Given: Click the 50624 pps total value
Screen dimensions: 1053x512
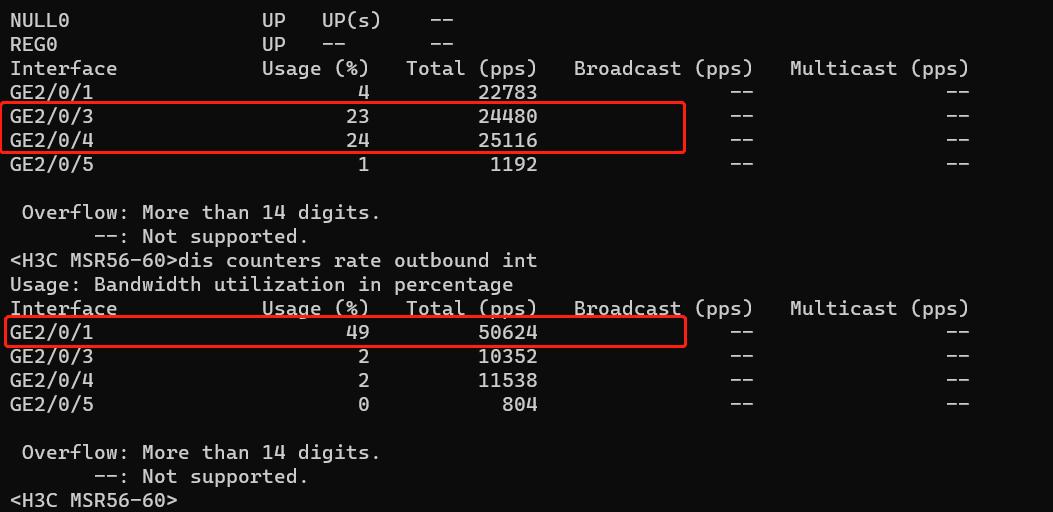Looking at the screenshot, I should pyautogui.click(x=507, y=332).
